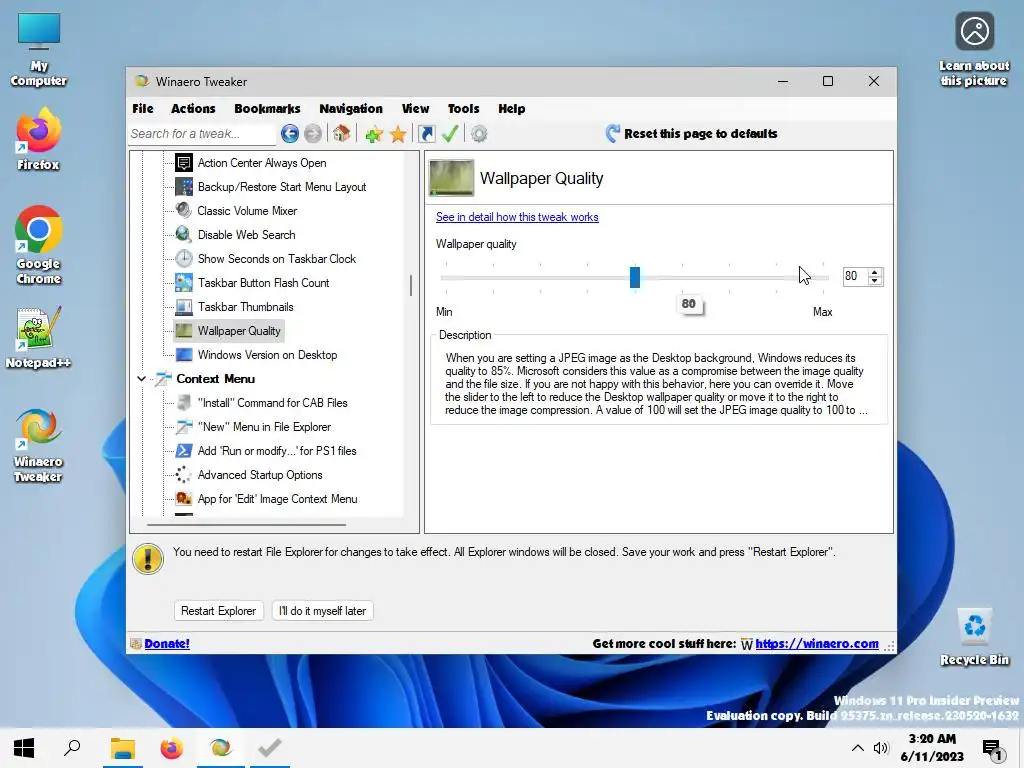Open the Help menu
The width and height of the screenshot is (1024, 768).
point(511,108)
